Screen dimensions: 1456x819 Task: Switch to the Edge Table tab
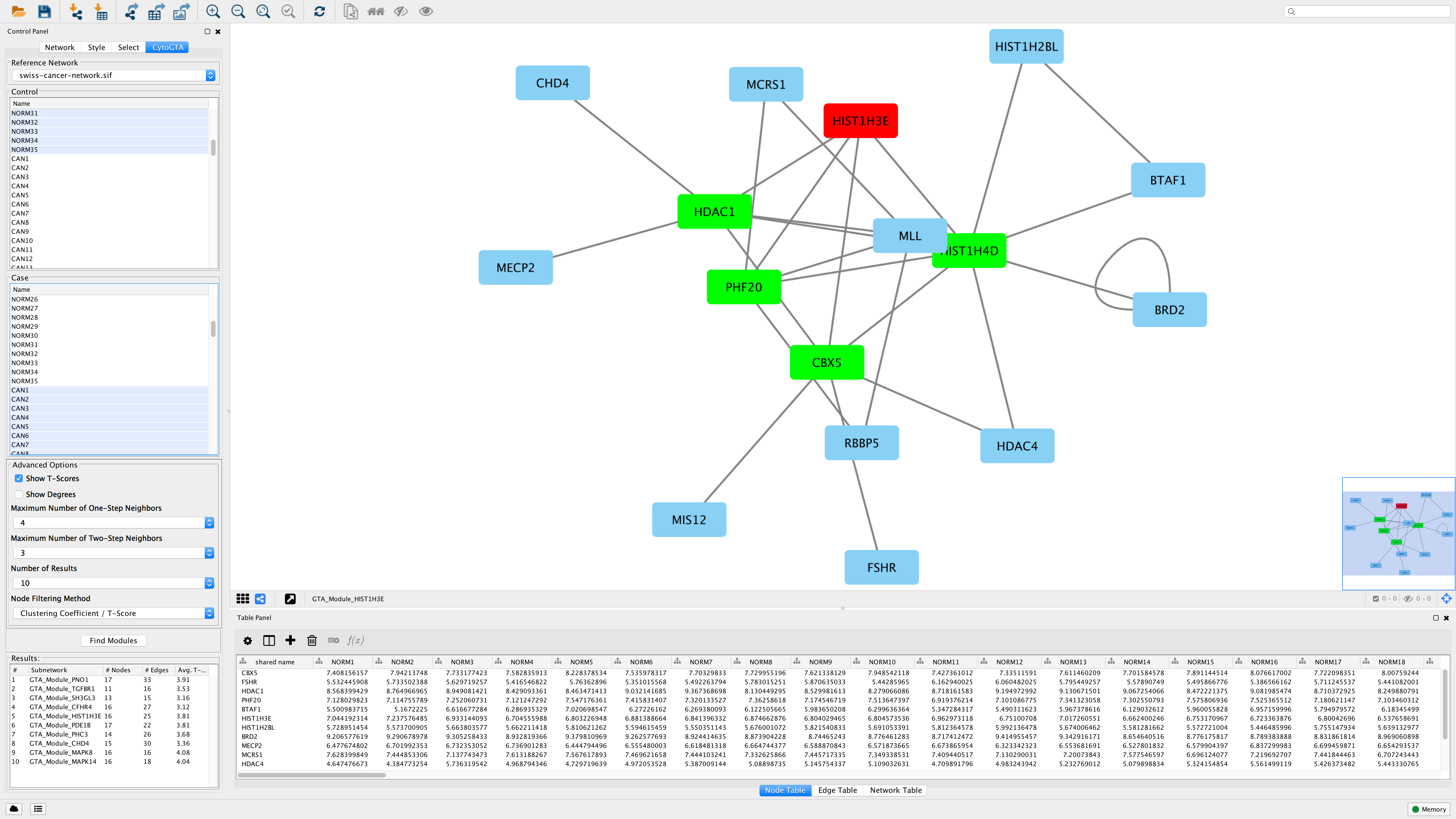coord(837,790)
